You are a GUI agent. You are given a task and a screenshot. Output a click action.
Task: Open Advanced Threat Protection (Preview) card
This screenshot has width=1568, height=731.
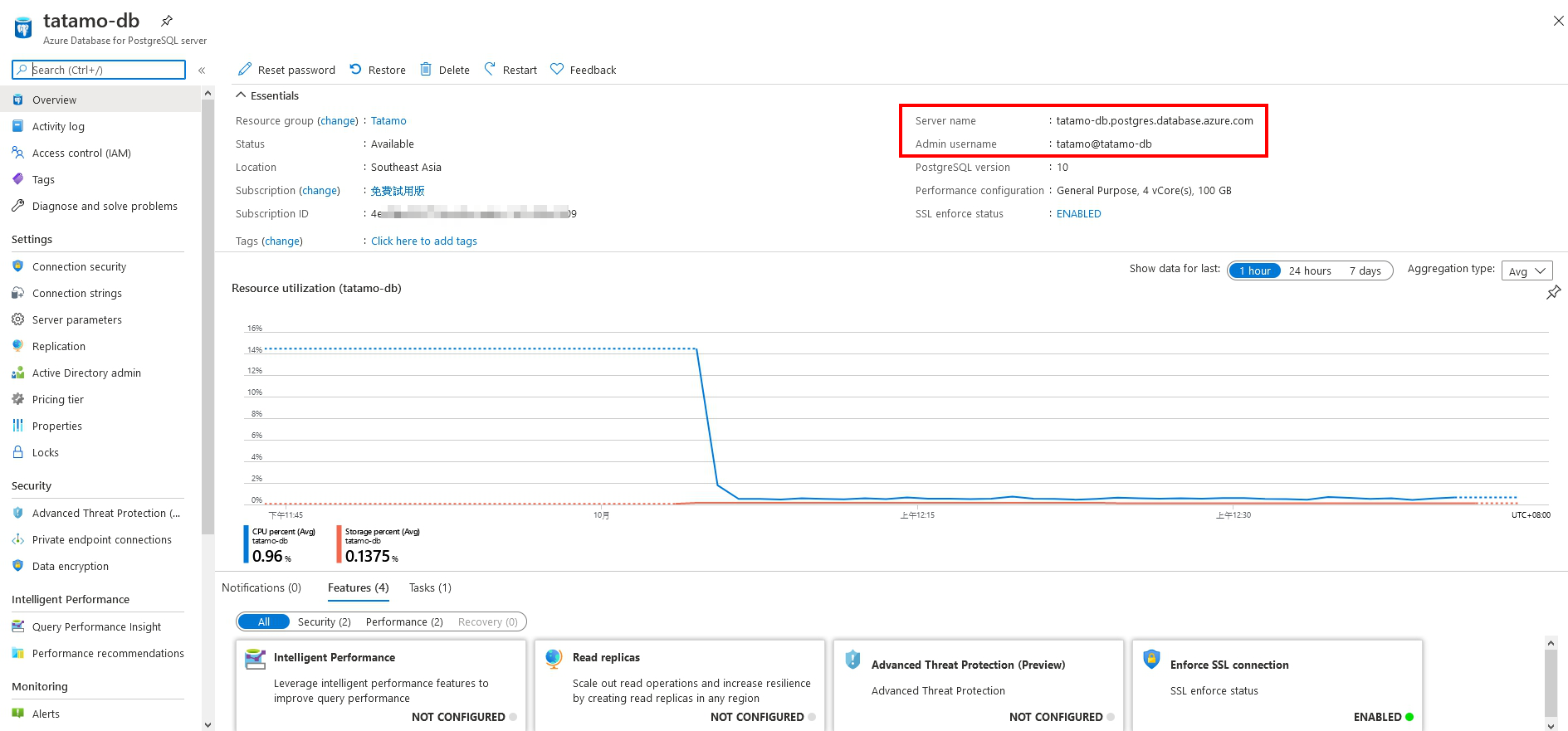(979, 685)
